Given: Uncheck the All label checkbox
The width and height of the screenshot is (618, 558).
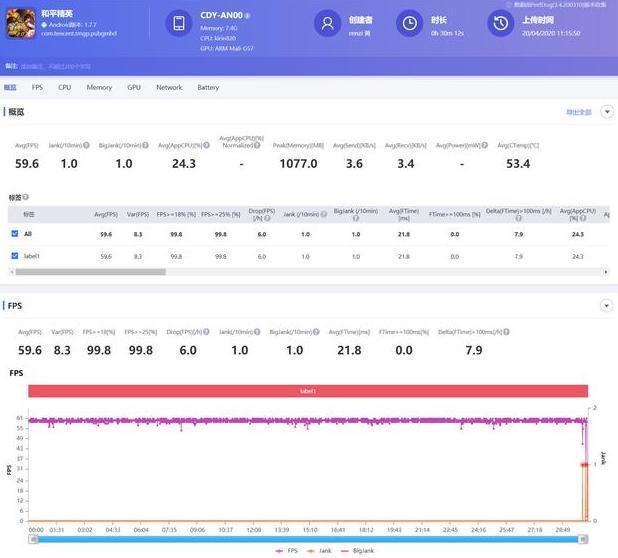Looking at the screenshot, I should pyautogui.click(x=15, y=234).
